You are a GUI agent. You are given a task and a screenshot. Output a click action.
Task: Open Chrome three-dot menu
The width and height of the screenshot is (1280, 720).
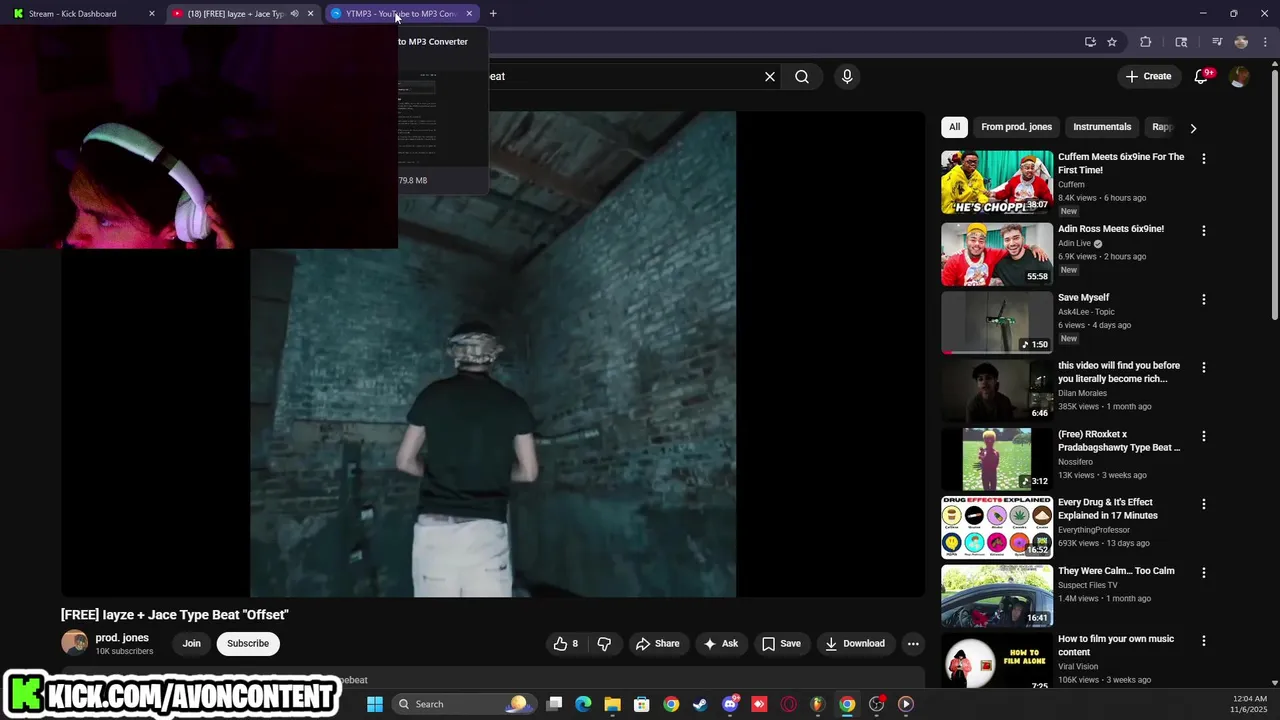[x=1264, y=42]
